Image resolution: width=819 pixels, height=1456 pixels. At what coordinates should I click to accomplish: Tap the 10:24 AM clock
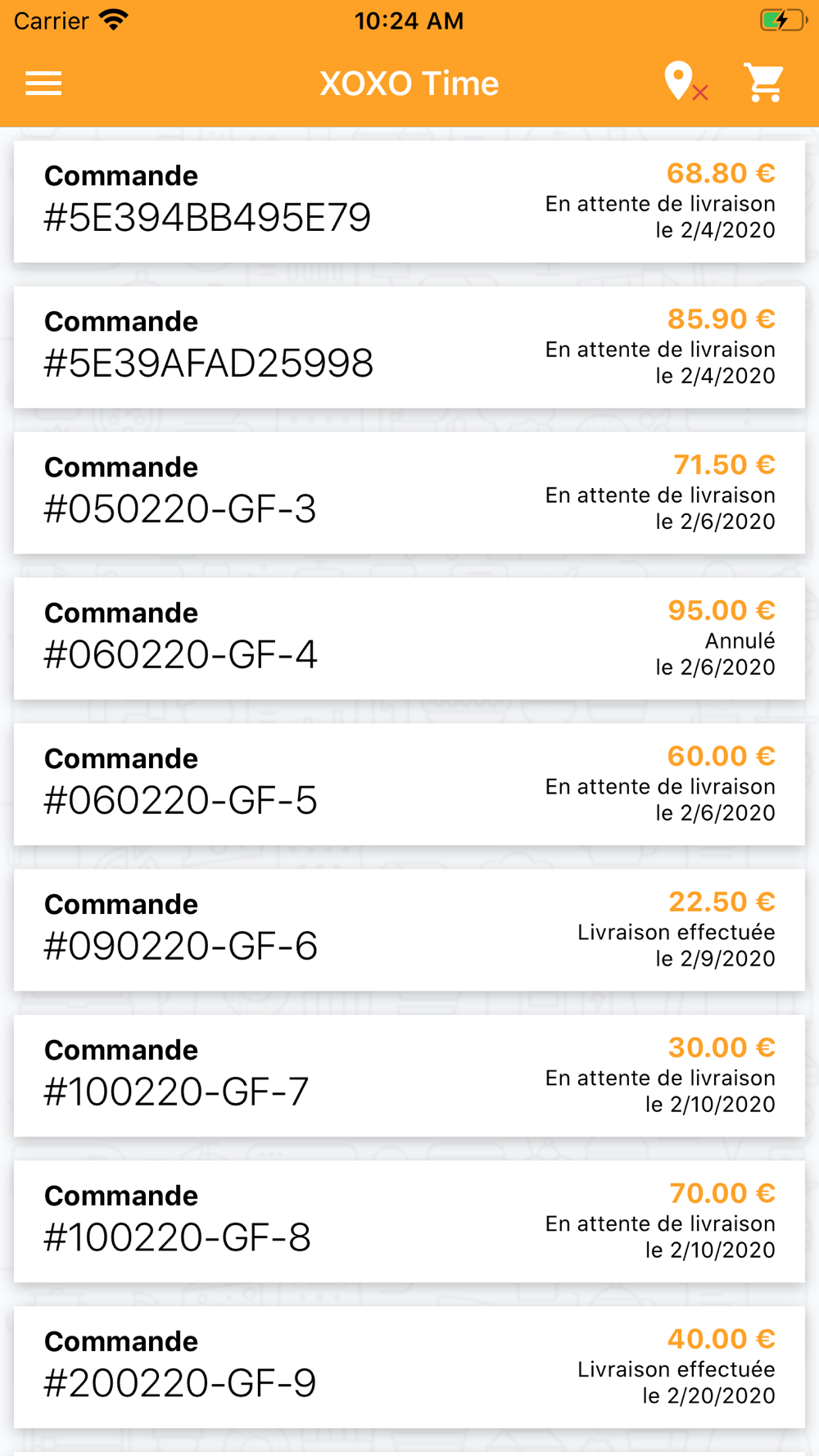pos(409,20)
